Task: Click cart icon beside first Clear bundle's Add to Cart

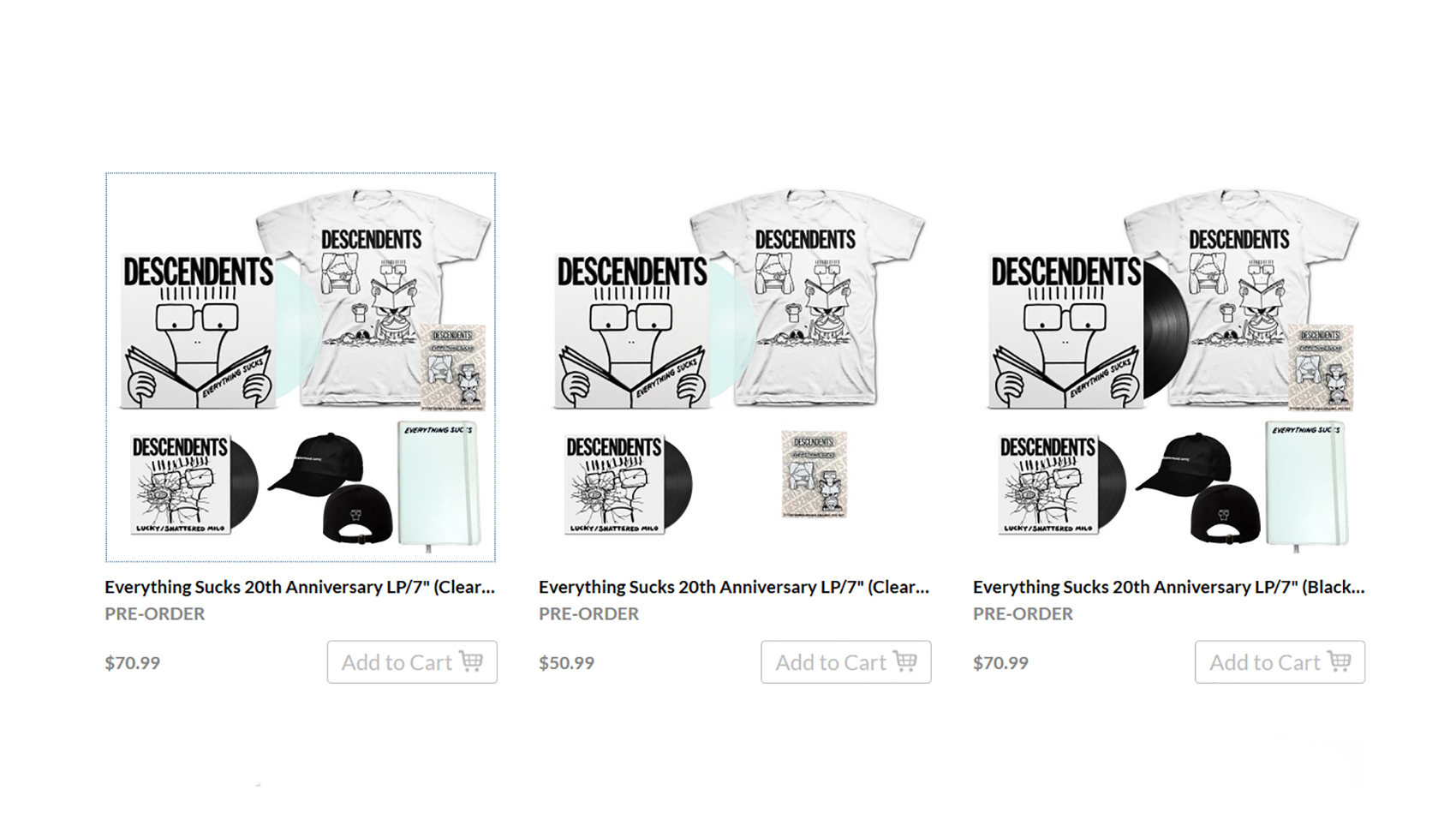Action: (471, 661)
